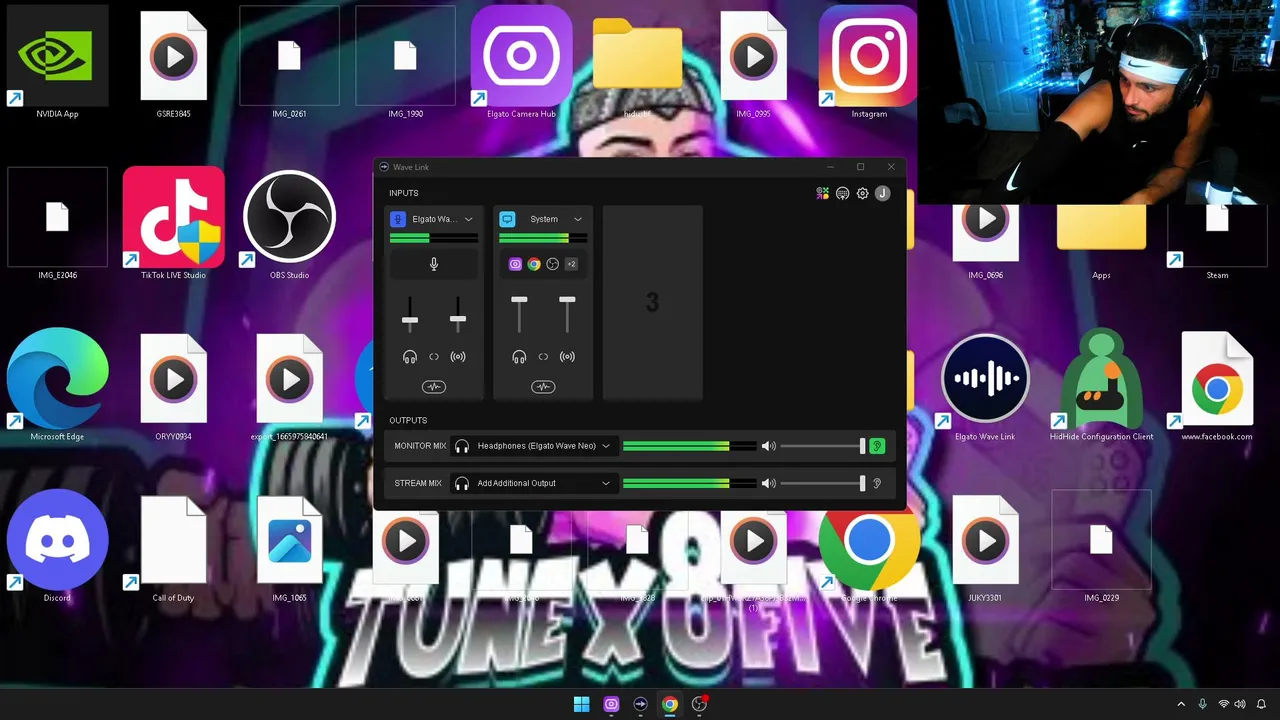Screen dimensions: 1280x720
Task: Select OBS Studio desktop icon
Action: [289, 224]
